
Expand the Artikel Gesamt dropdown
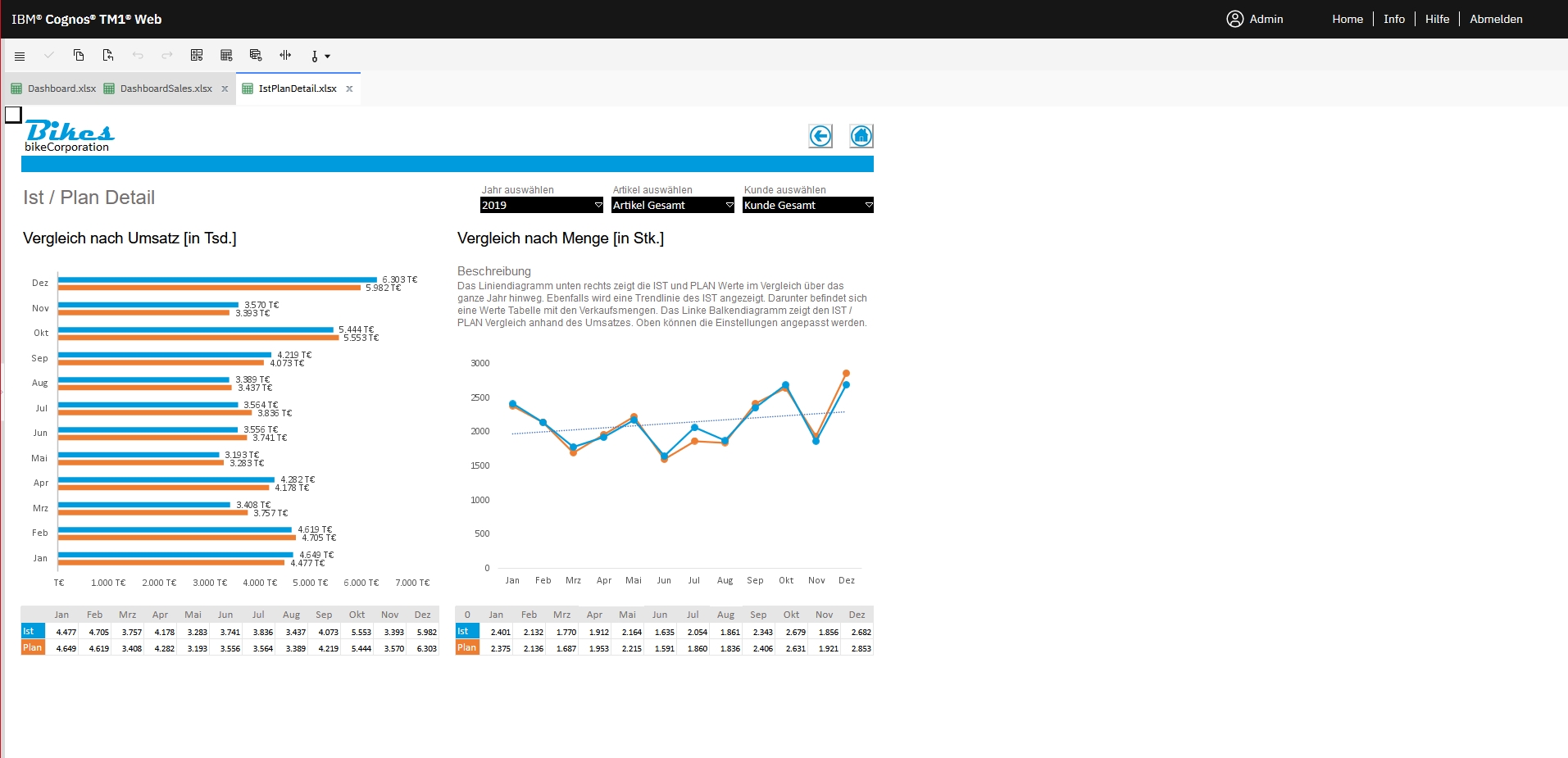coord(673,205)
